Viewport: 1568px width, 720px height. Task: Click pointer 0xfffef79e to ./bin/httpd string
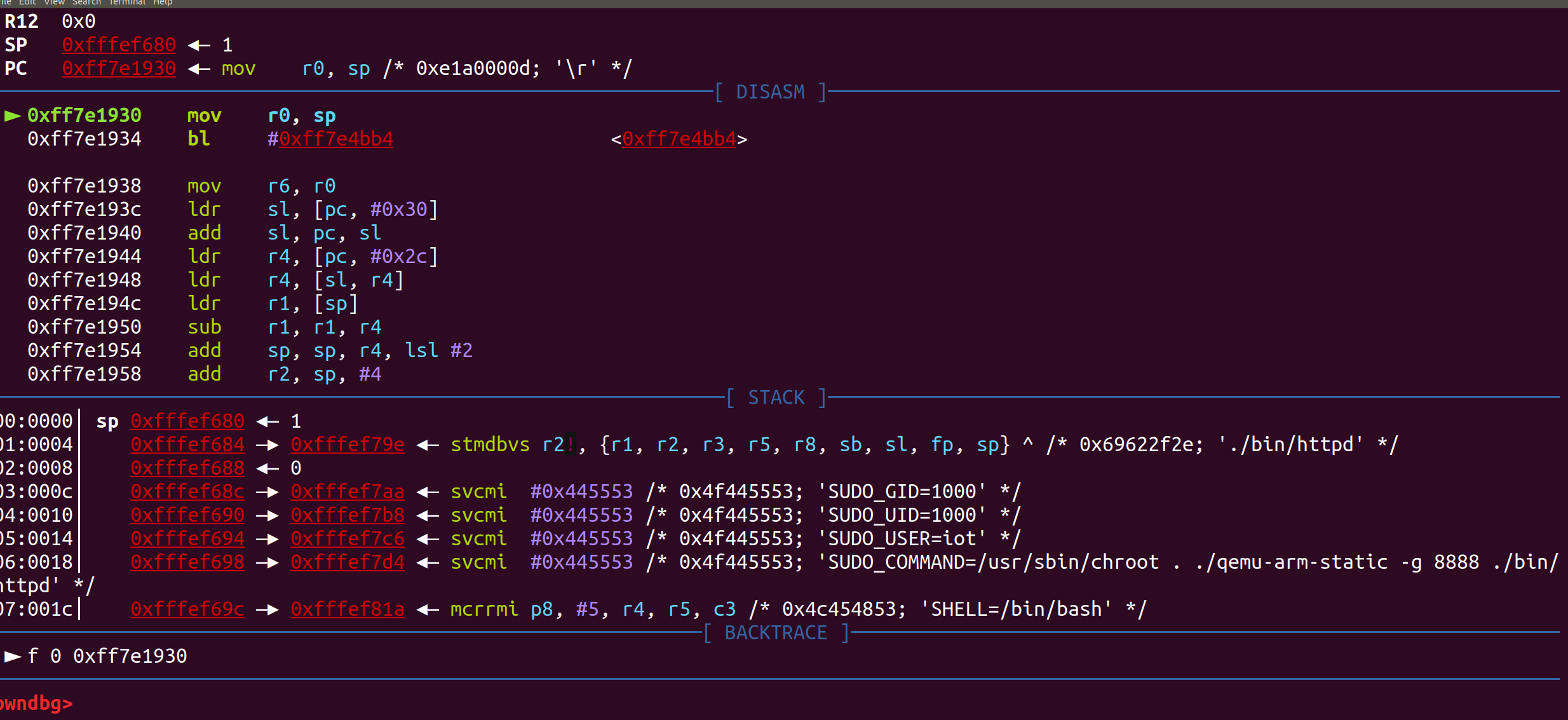tap(348, 445)
